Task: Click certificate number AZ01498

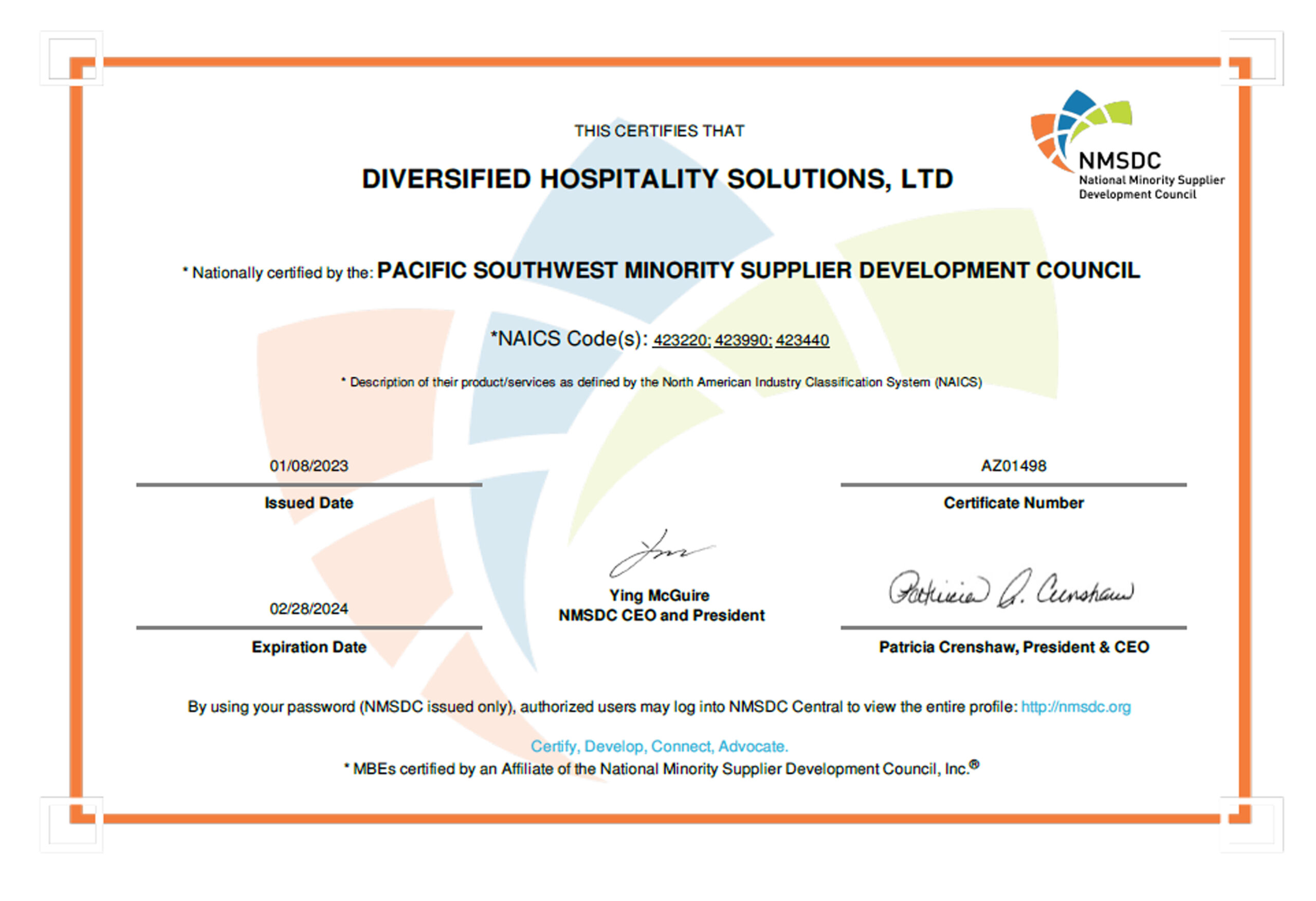Action: point(1014,466)
